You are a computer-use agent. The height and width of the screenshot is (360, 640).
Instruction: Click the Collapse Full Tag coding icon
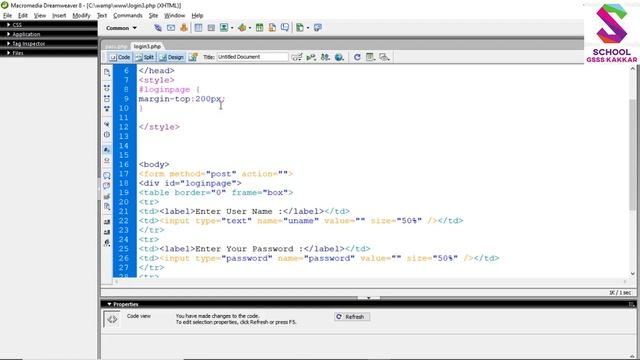tap(107, 88)
